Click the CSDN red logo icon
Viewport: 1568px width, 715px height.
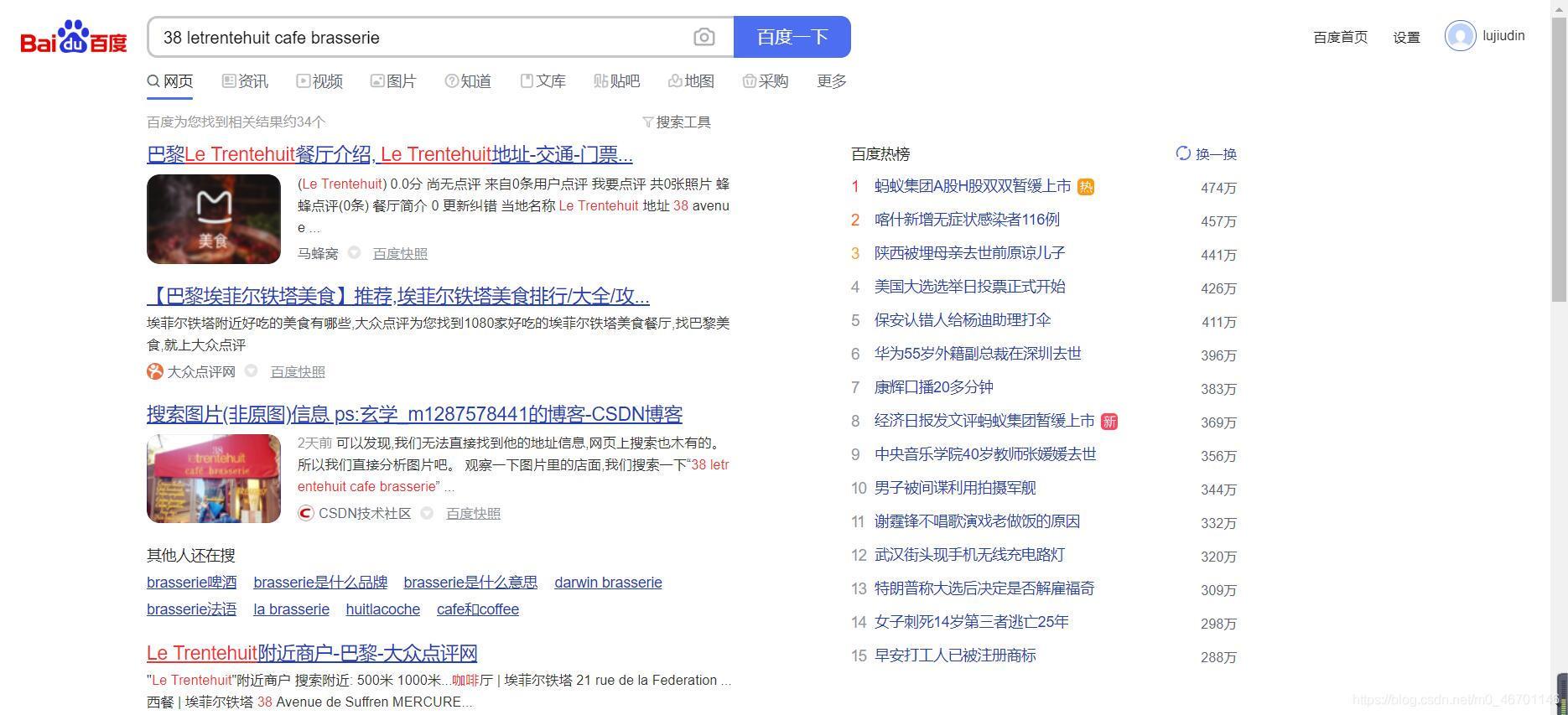tap(306, 513)
